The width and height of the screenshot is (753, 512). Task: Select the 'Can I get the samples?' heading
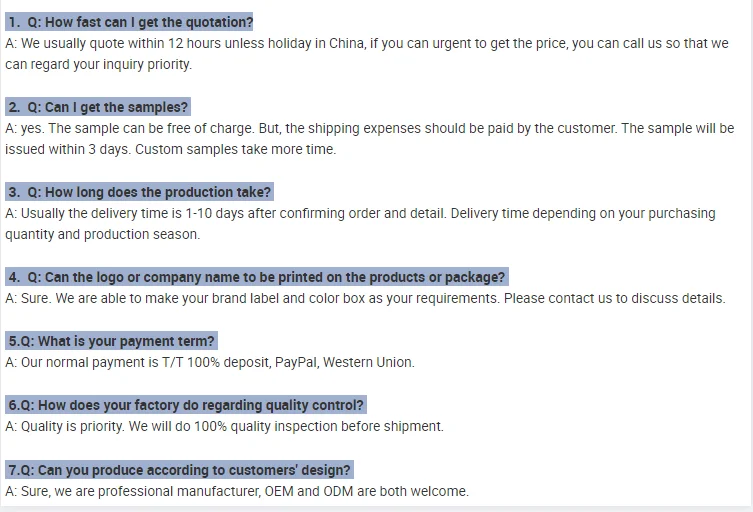[x=97, y=107]
